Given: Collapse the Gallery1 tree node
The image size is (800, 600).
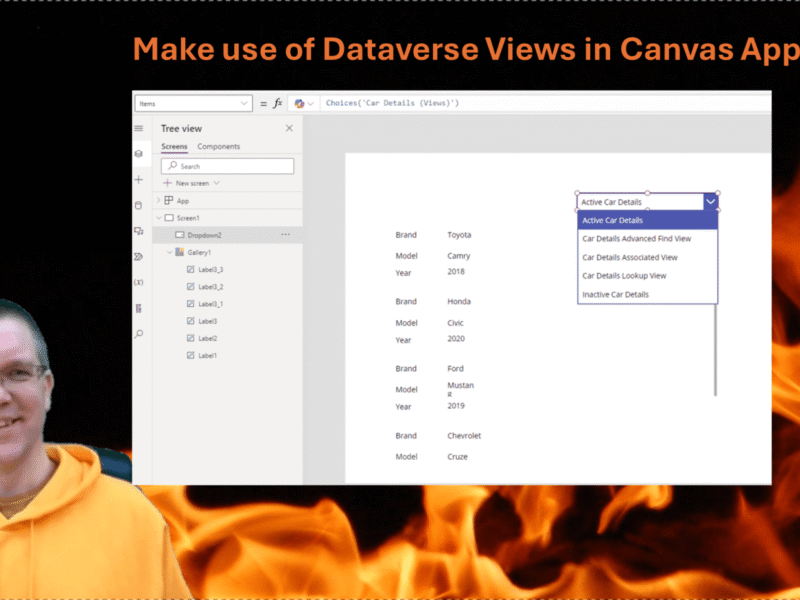Looking at the screenshot, I should [169, 252].
